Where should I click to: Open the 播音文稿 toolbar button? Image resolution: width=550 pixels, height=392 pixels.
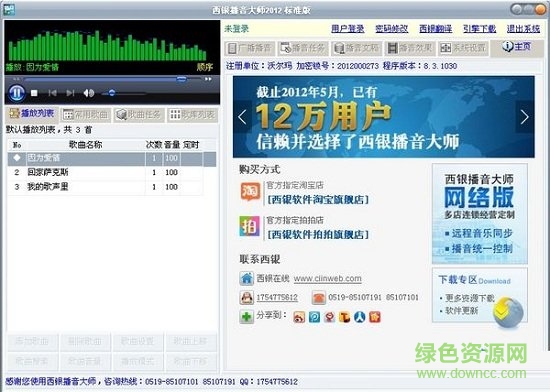pos(357,48)
